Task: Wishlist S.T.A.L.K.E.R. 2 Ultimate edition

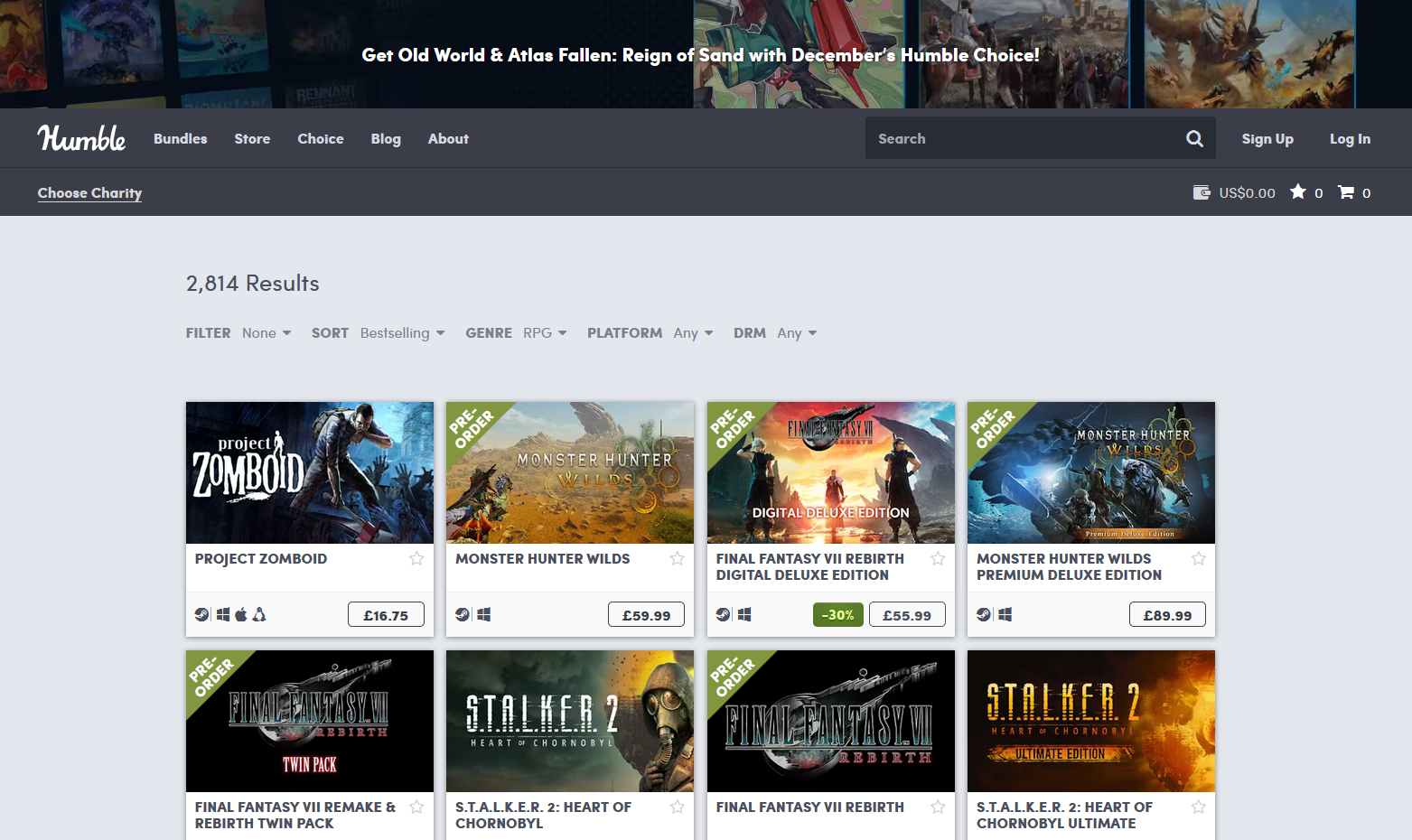Action: (1198, 807)
